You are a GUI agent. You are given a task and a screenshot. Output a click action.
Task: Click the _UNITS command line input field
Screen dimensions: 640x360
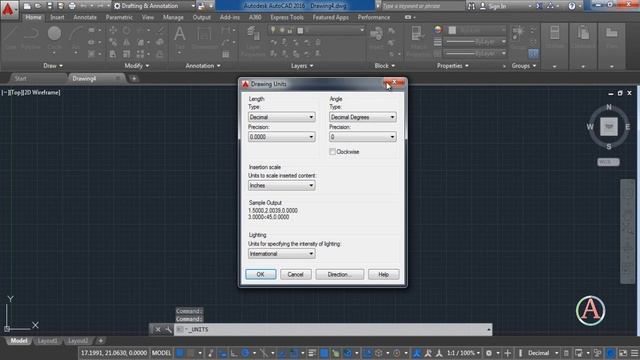click(x=333, y=329)
